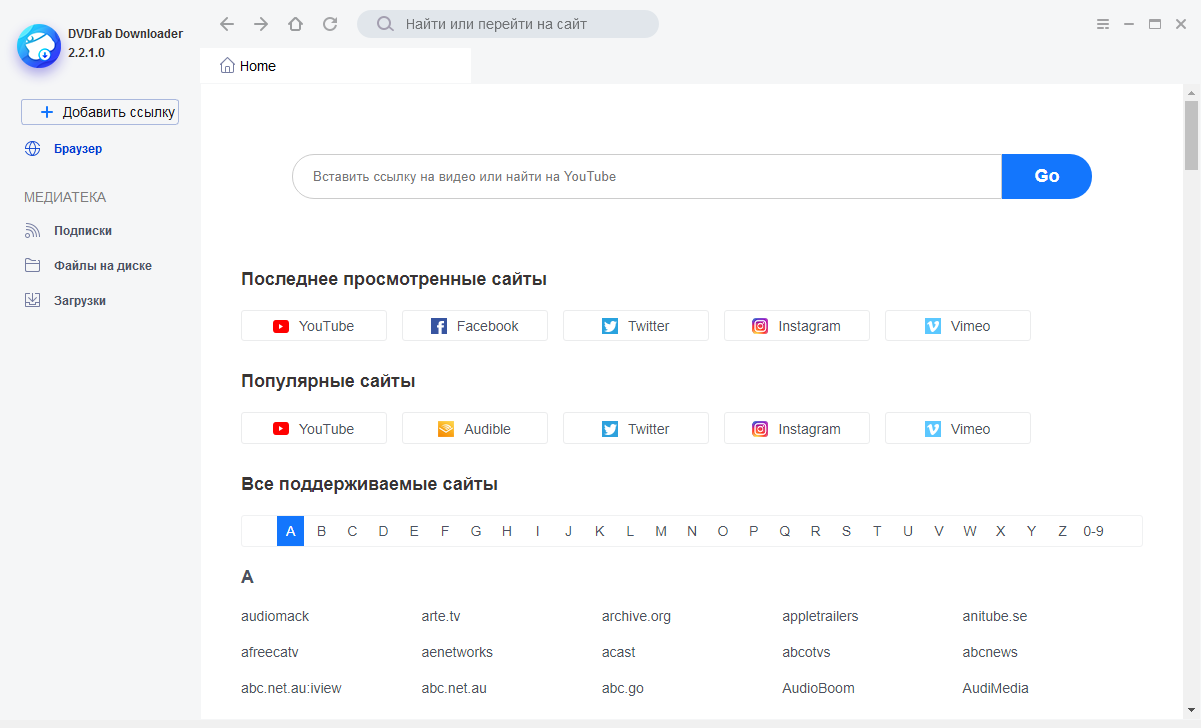This screenshot has width=1201, height=728.
Task: Open the abc.go site link
Action: (622, 688)
